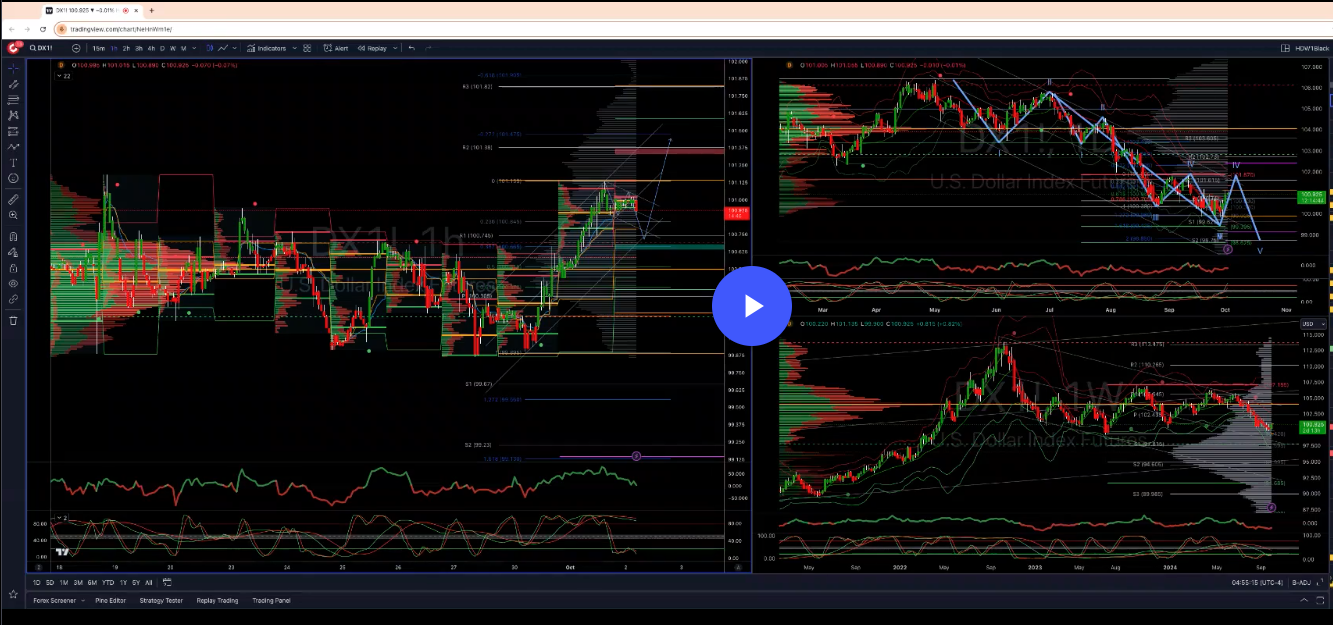The height and width of the screenshot is (625, 1333).
Task: Switch to 2h timeframe
Action: (126, 48)
